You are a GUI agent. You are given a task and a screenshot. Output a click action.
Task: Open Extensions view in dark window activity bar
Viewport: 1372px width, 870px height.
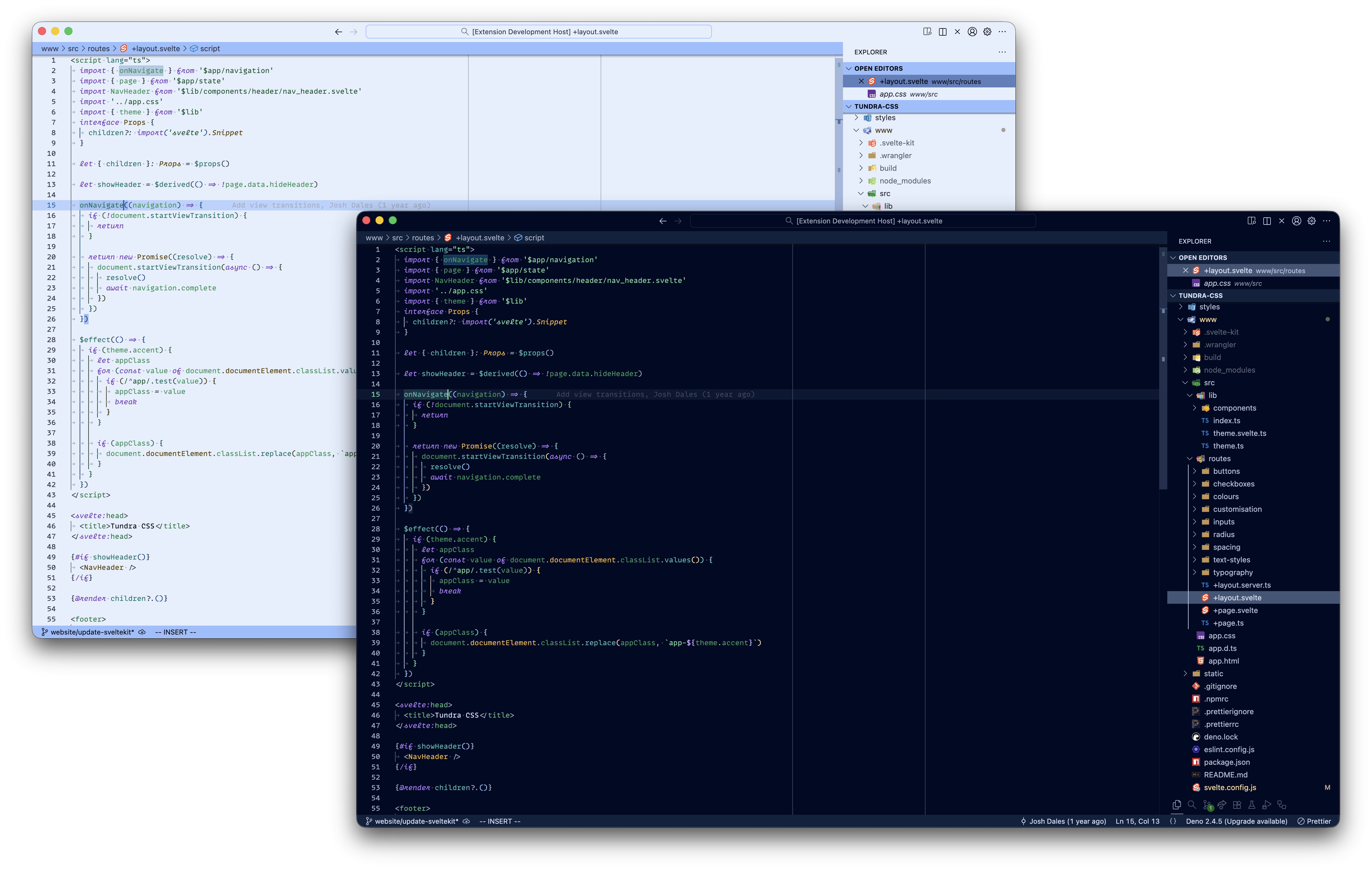[1236, 804]
